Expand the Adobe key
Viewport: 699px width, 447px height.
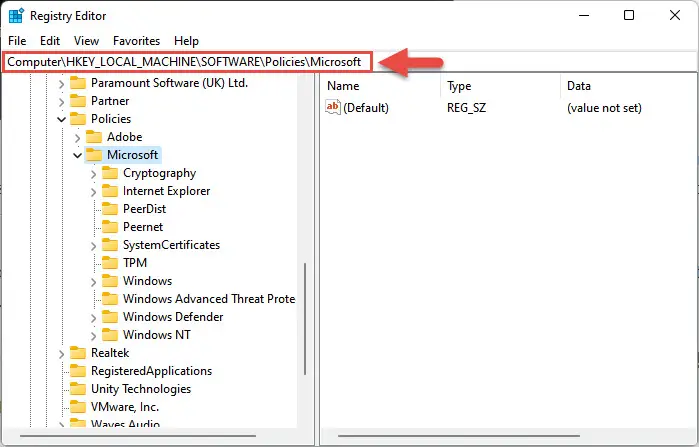tap(77, 137)
